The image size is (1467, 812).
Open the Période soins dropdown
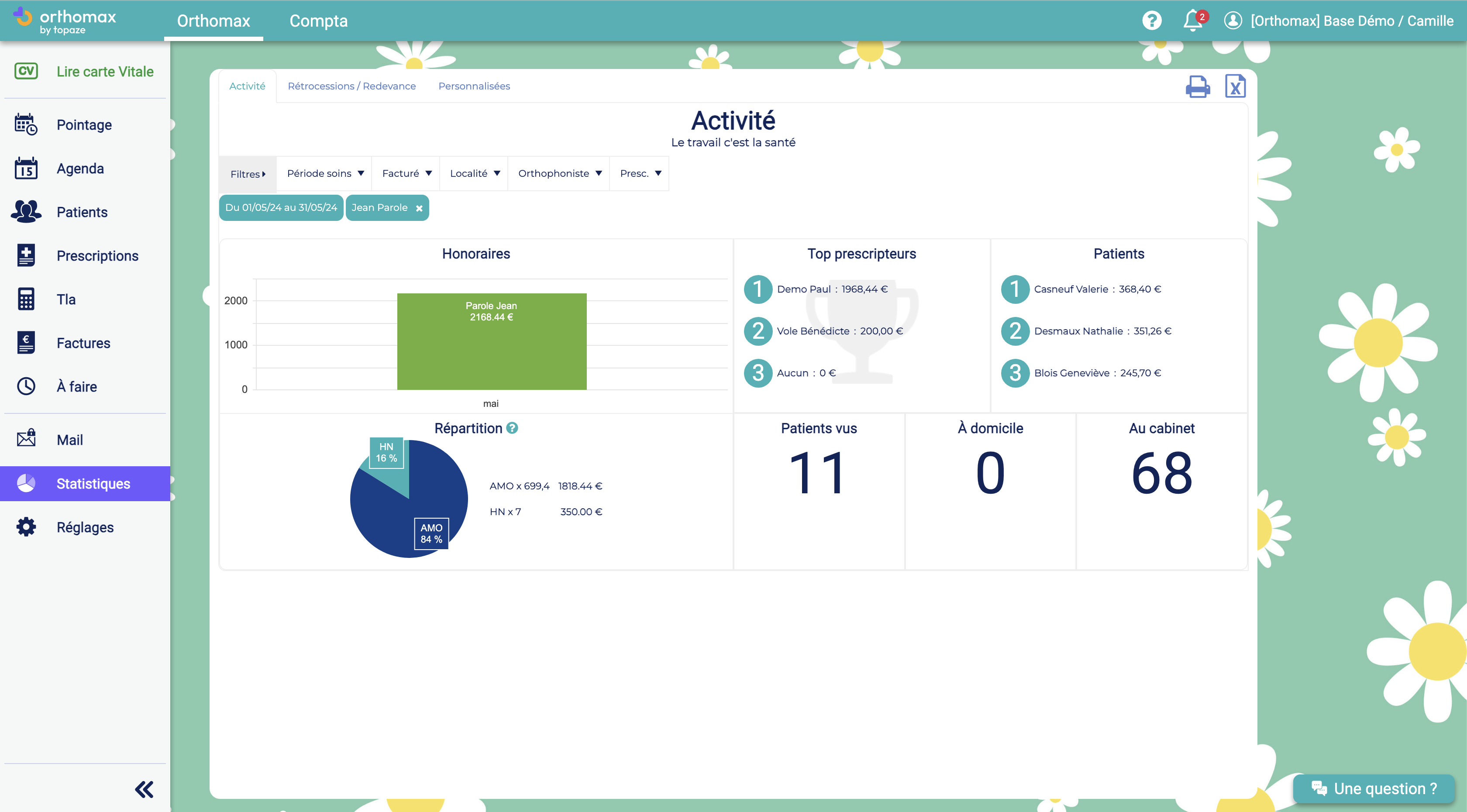325,173
